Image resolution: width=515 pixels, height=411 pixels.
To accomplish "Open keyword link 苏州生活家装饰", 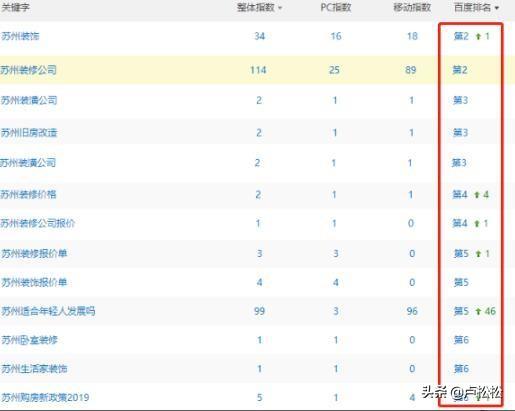I will (x=34, y=368).
